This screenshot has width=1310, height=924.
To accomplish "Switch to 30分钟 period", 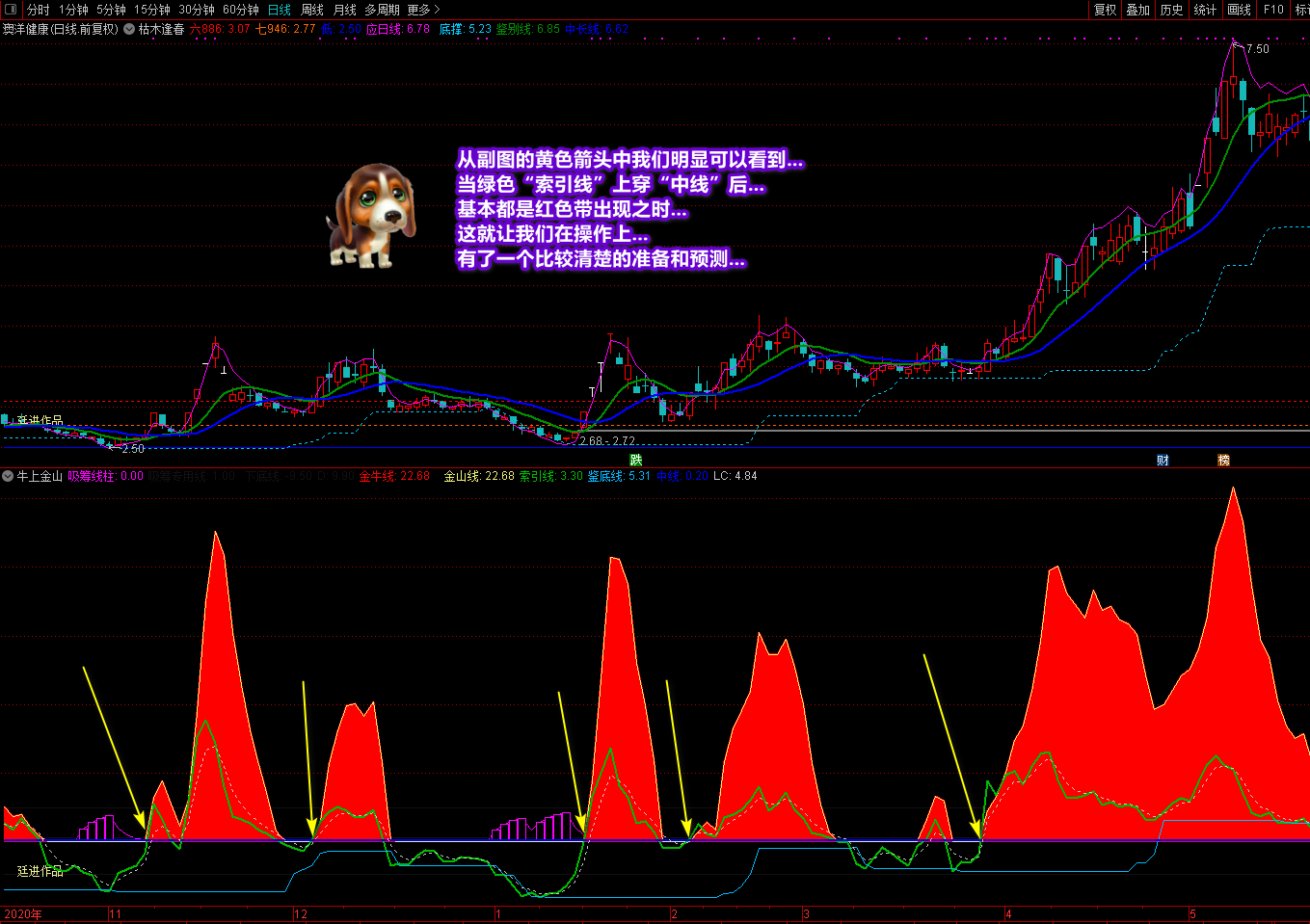I will coord(197,10).
